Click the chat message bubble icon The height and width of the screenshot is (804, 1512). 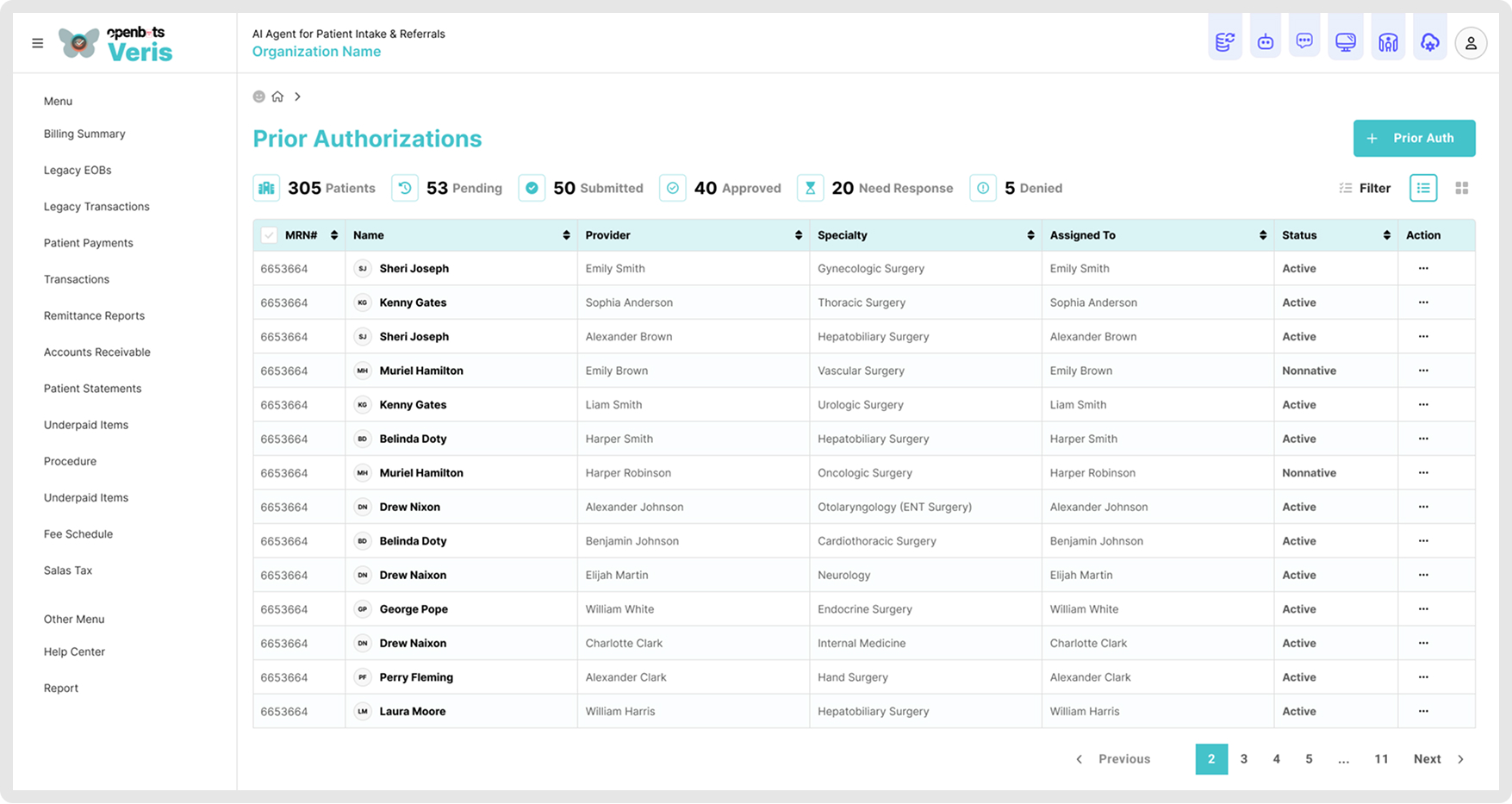coord(1304,41)
